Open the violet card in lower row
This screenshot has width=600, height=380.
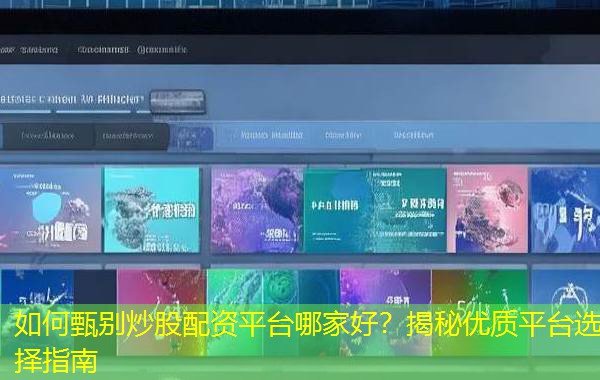point(386,312)
